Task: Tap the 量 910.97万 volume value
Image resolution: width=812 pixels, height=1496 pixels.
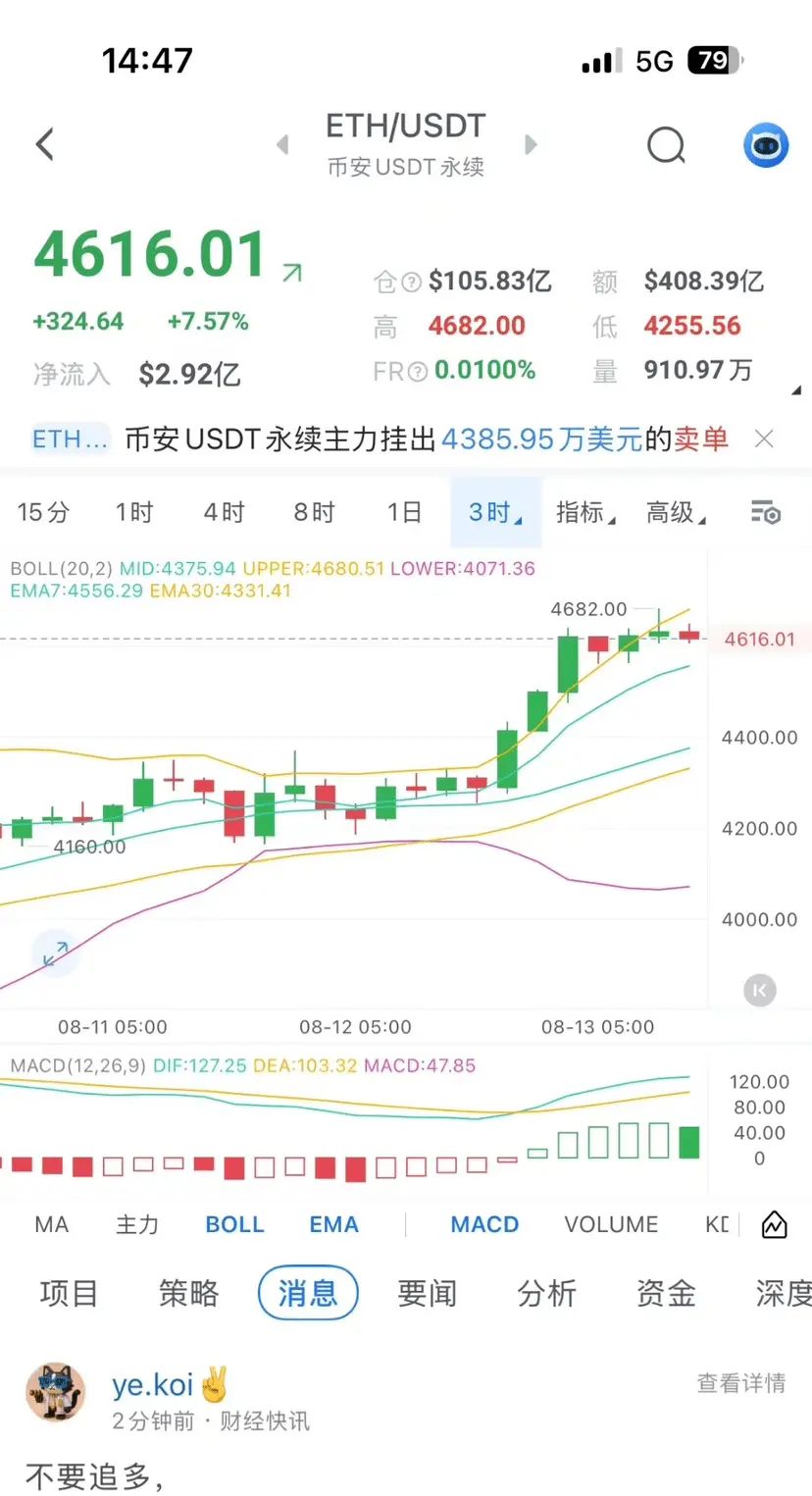Action: coord(672,371)
